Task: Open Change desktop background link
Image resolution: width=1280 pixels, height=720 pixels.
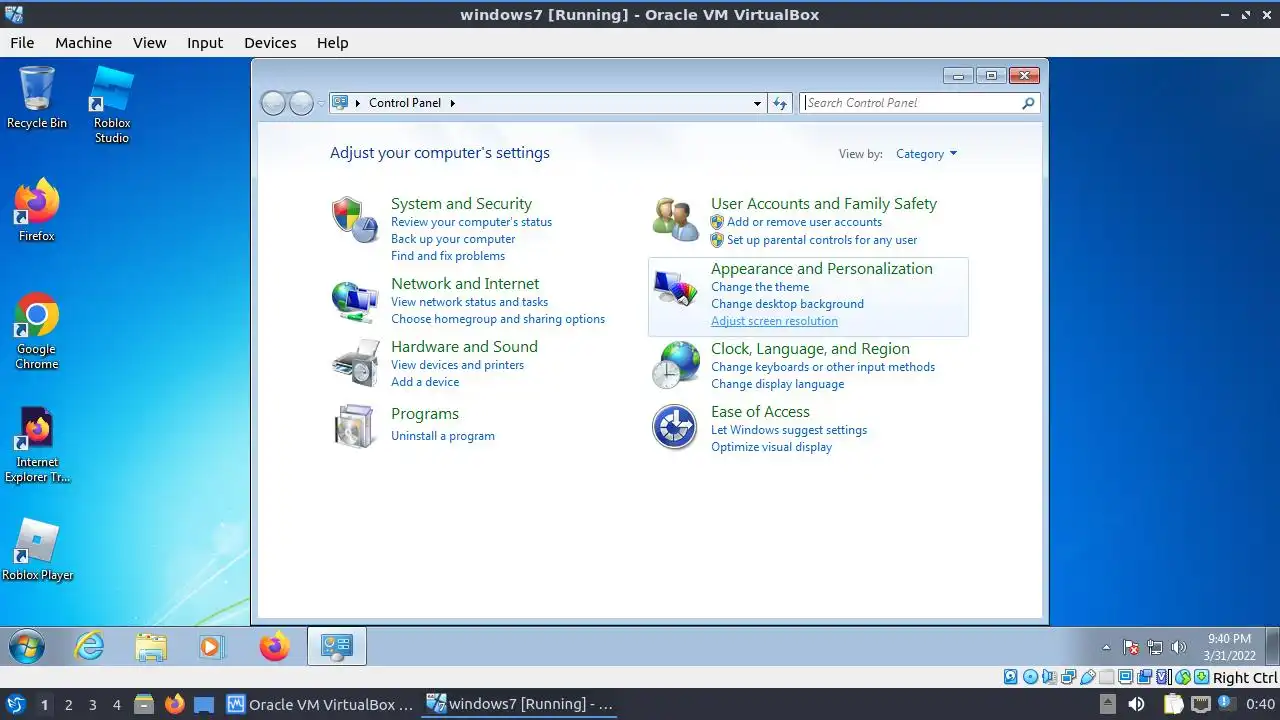Action: click(787, 304)
